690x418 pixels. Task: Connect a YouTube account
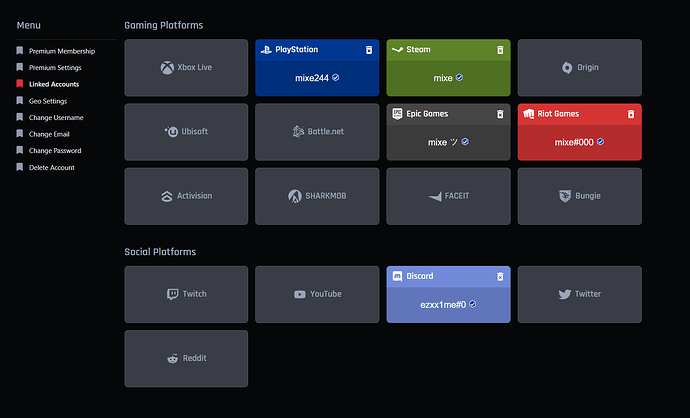317,294
